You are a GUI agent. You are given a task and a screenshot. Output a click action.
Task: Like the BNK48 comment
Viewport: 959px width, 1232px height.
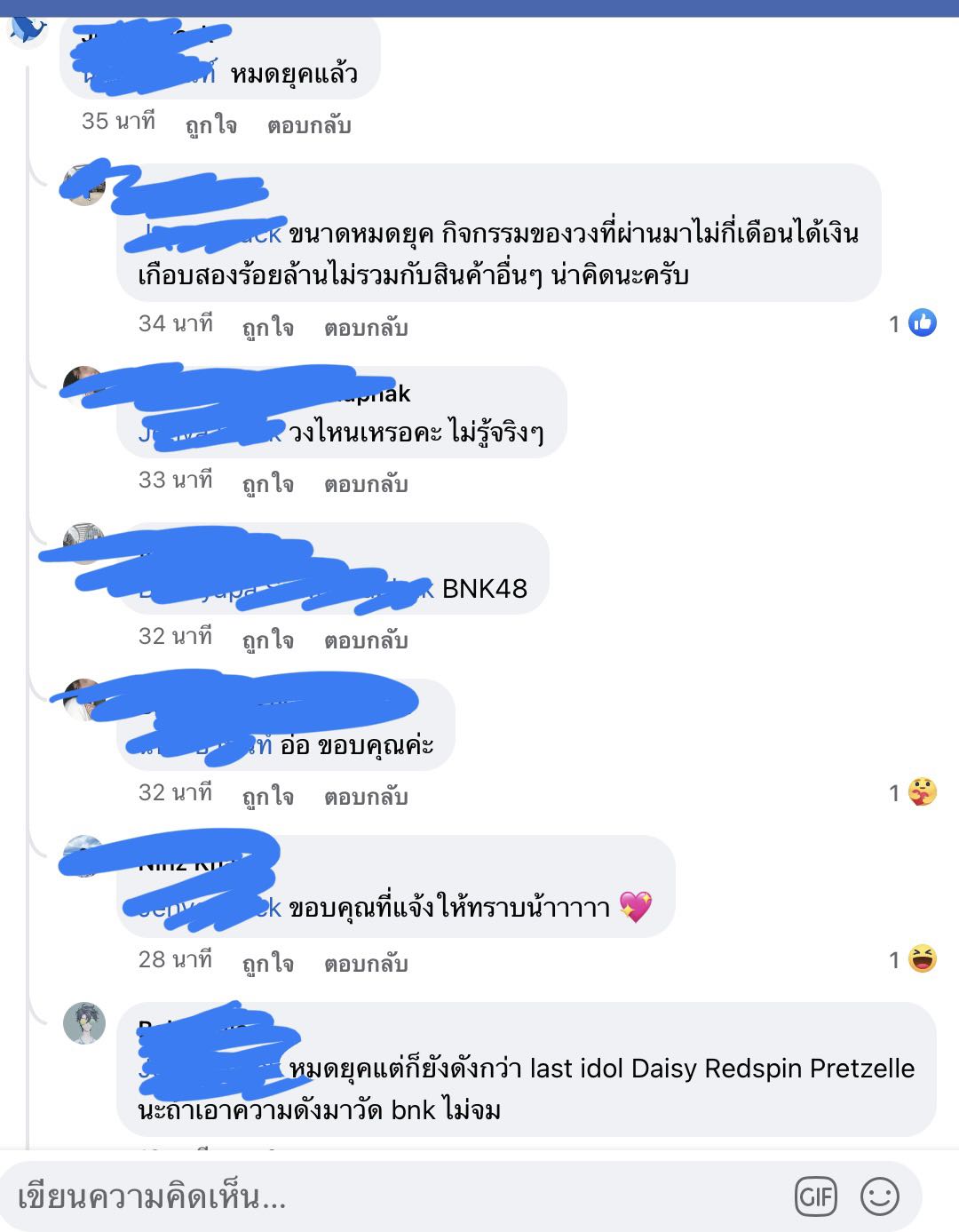tap(268, 640)
